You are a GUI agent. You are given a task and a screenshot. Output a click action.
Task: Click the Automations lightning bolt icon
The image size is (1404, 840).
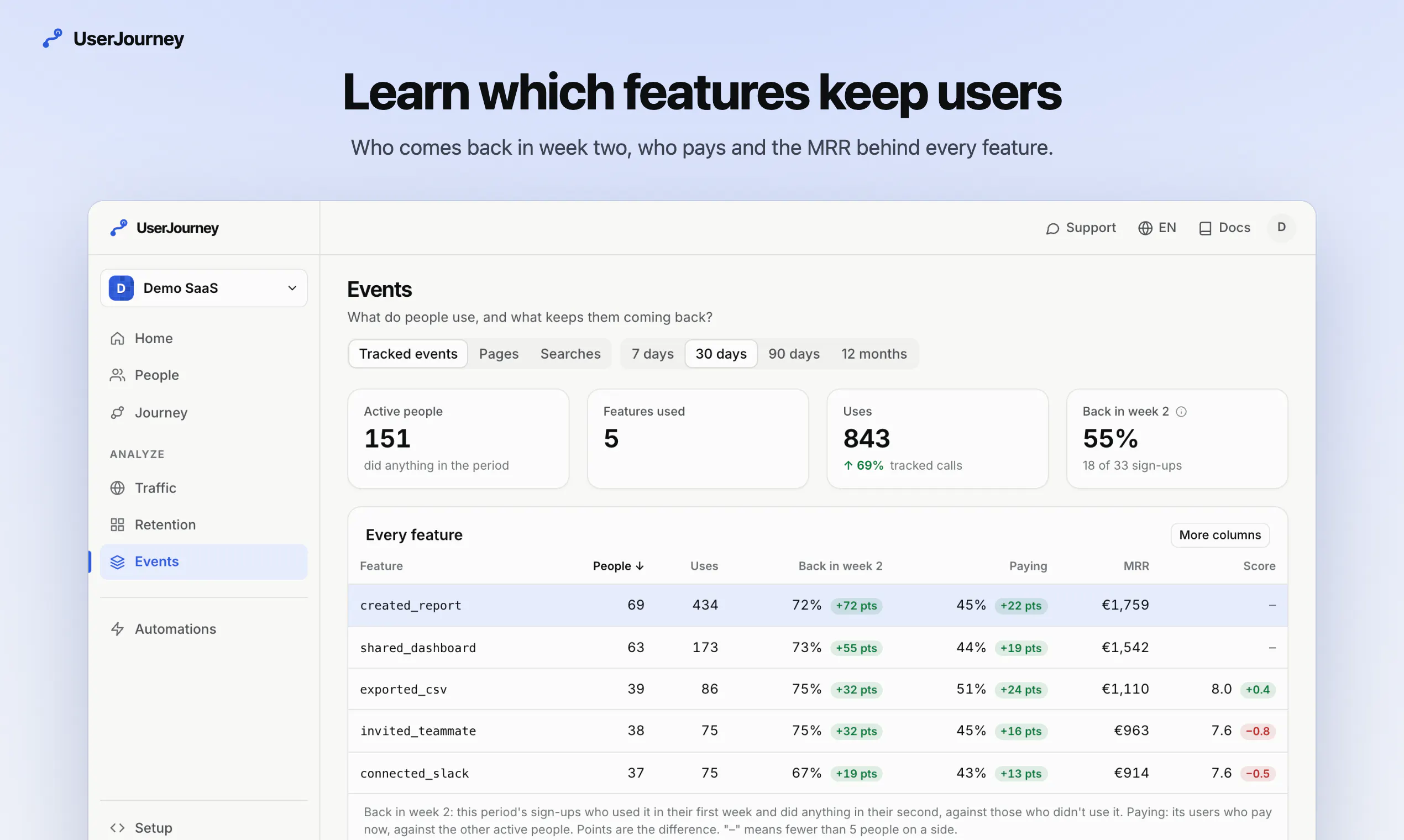117,629
